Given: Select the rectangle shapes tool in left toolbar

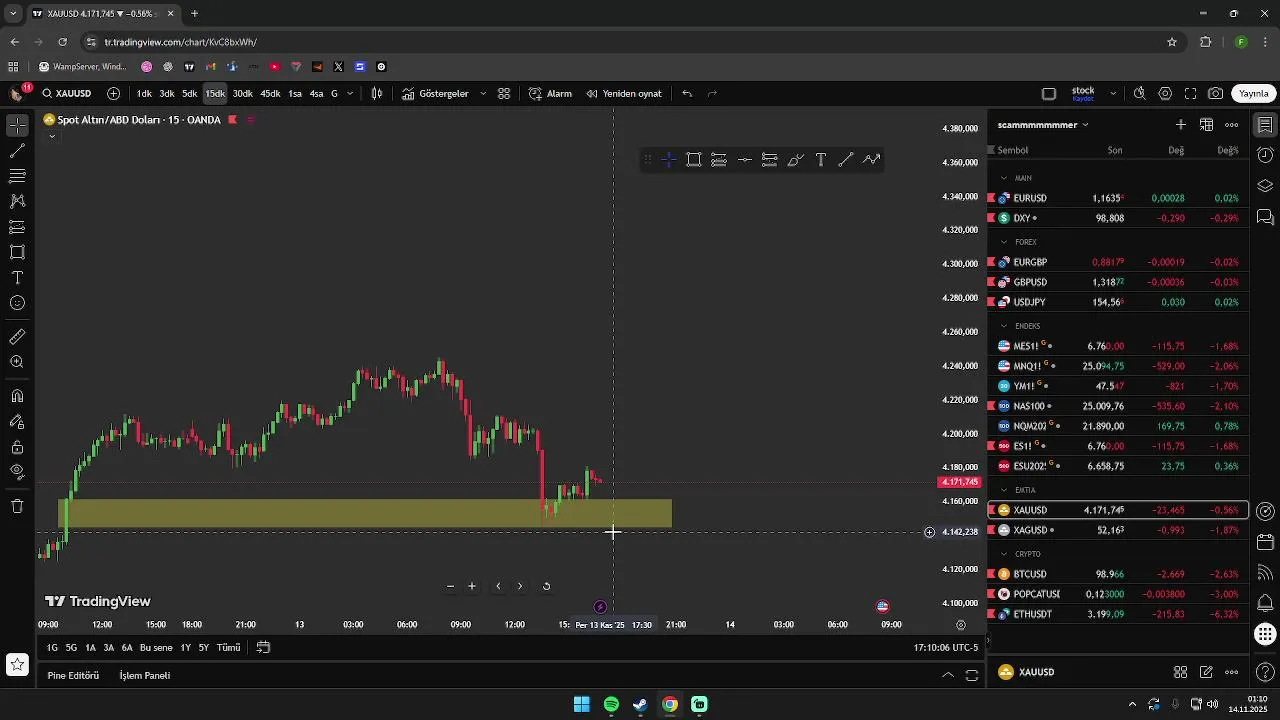Looking at the screenshot, I should (17, 252).
